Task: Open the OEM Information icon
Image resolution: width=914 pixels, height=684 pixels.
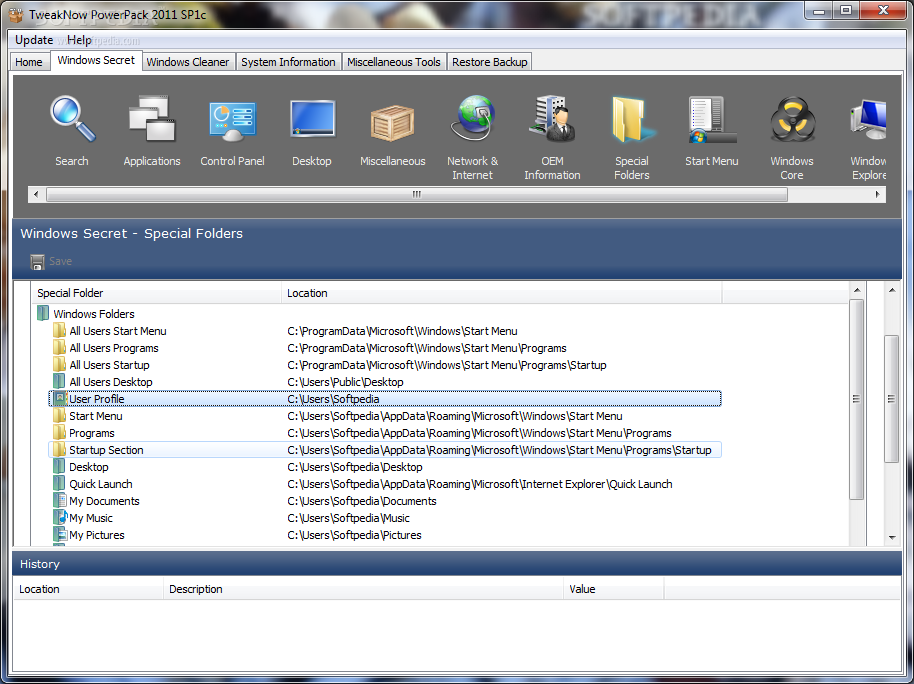Action: [552, 119]
